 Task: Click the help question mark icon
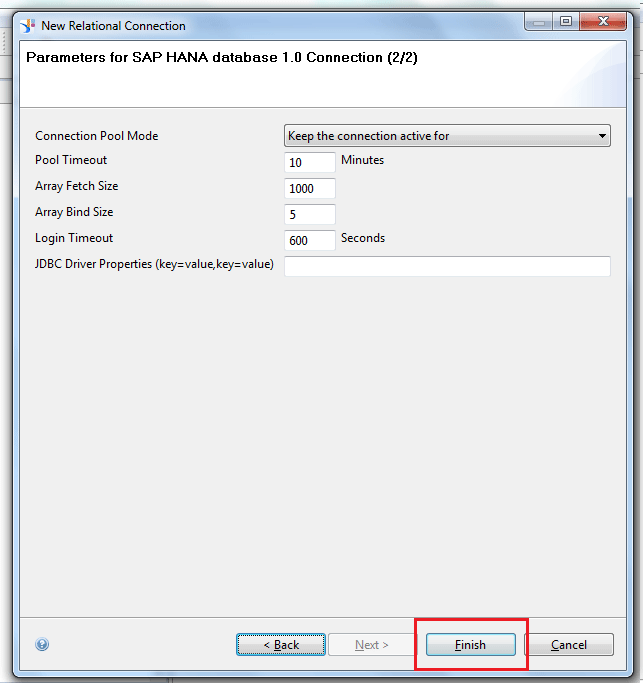point(42,644)
